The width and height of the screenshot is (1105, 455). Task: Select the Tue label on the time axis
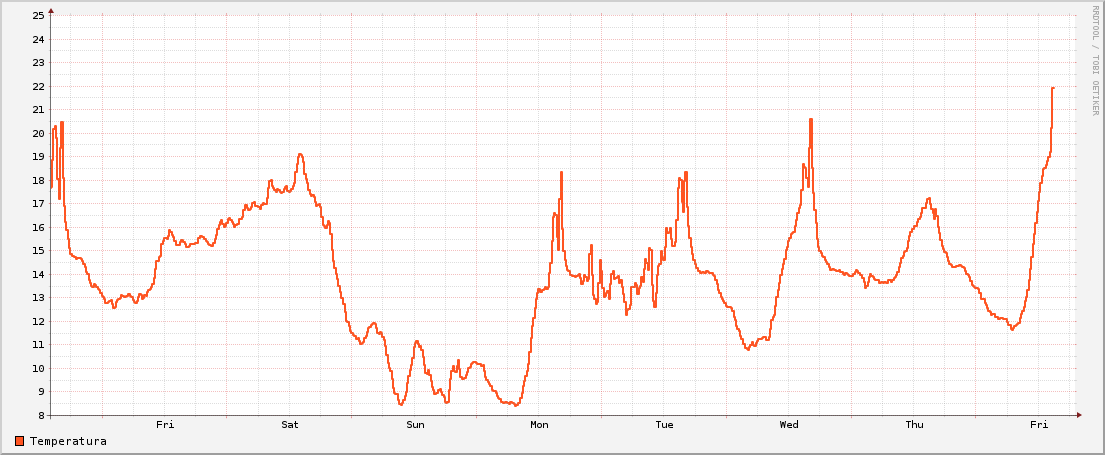point(664,425)
